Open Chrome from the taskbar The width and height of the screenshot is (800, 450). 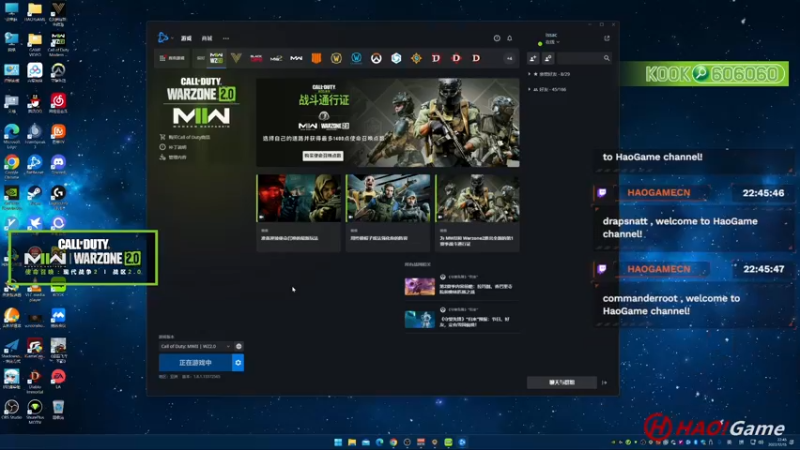click(x=393, y=442)
